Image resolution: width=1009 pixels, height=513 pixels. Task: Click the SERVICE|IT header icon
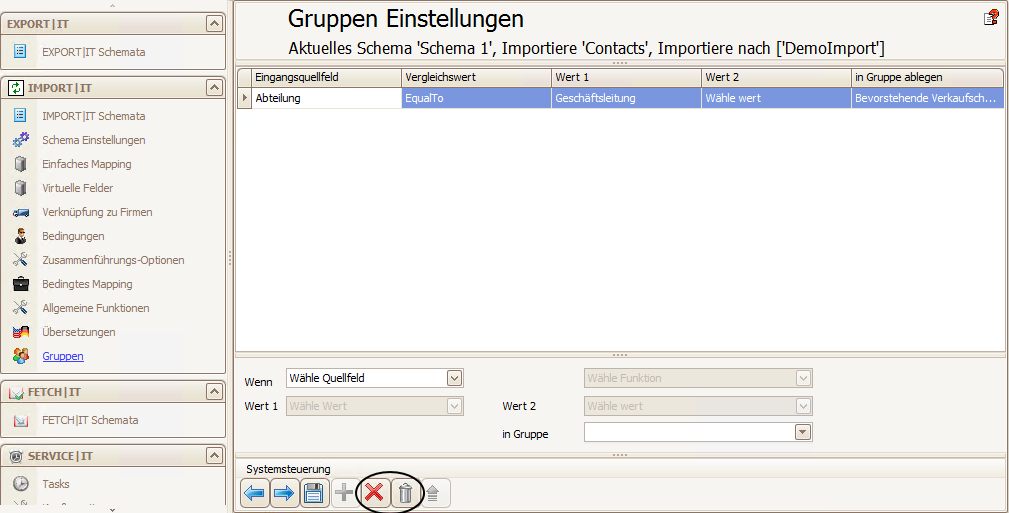[17, 456]
